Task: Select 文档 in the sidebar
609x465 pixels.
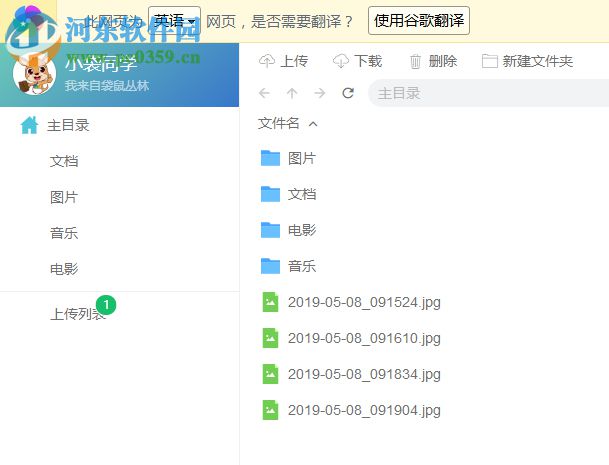Action: (64, 161)
